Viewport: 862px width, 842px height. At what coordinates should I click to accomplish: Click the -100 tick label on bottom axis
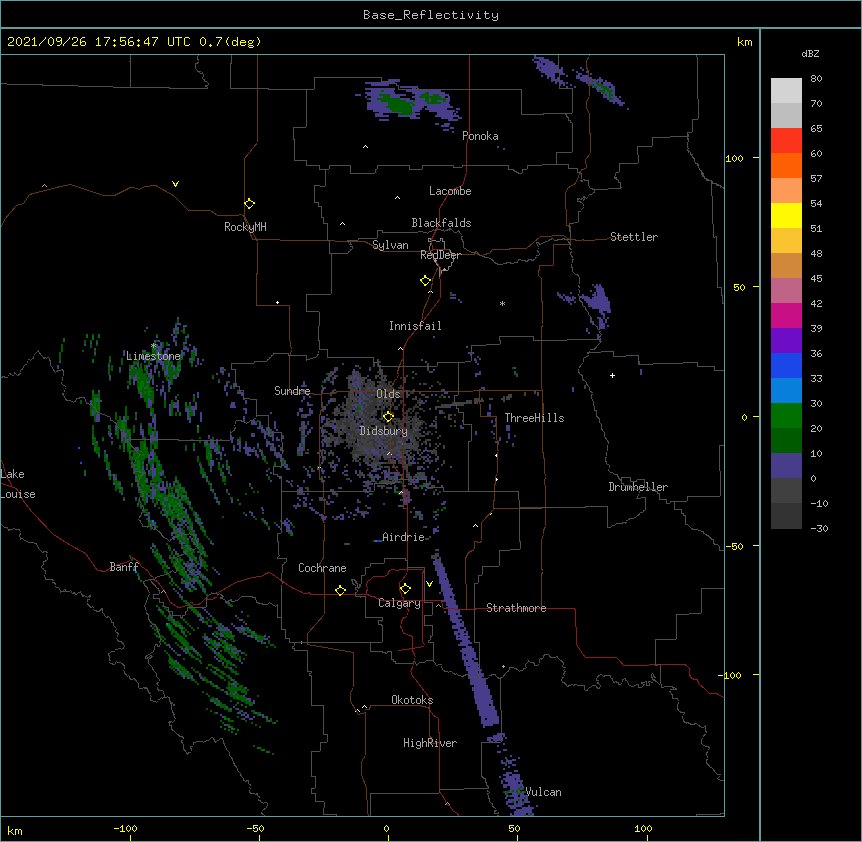point(125,828)
